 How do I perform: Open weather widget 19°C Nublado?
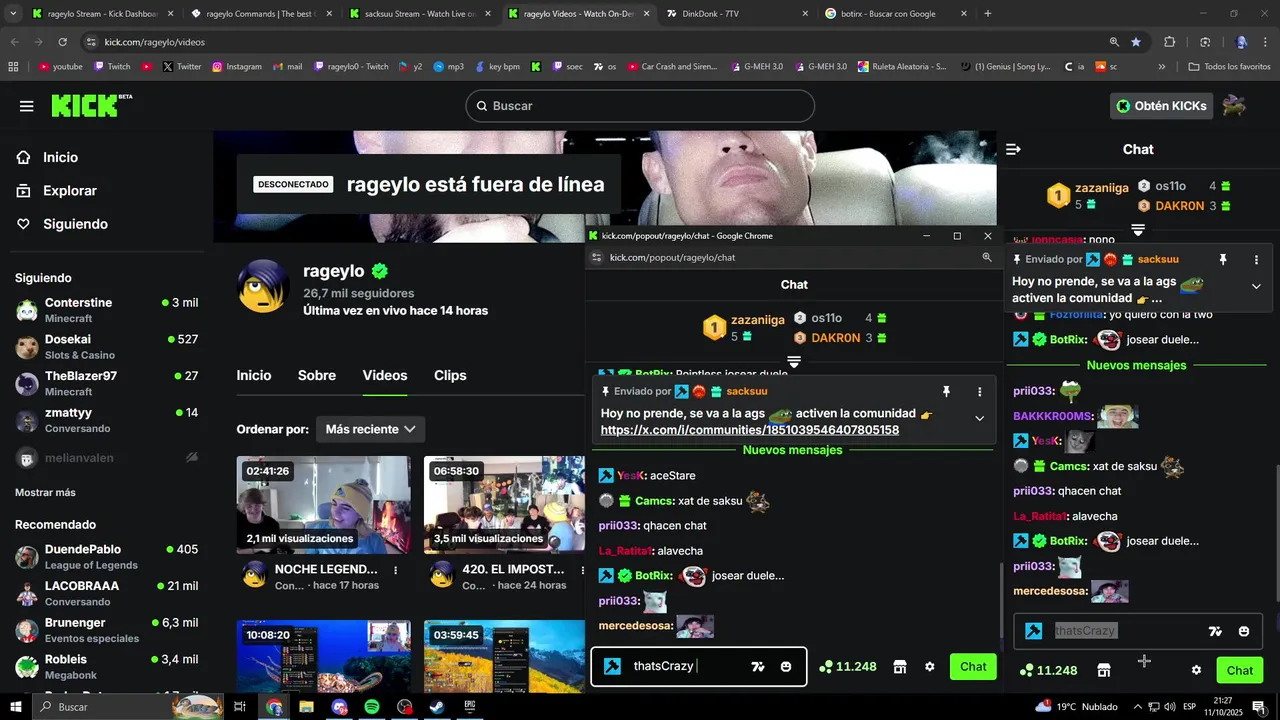(1076, 707)
